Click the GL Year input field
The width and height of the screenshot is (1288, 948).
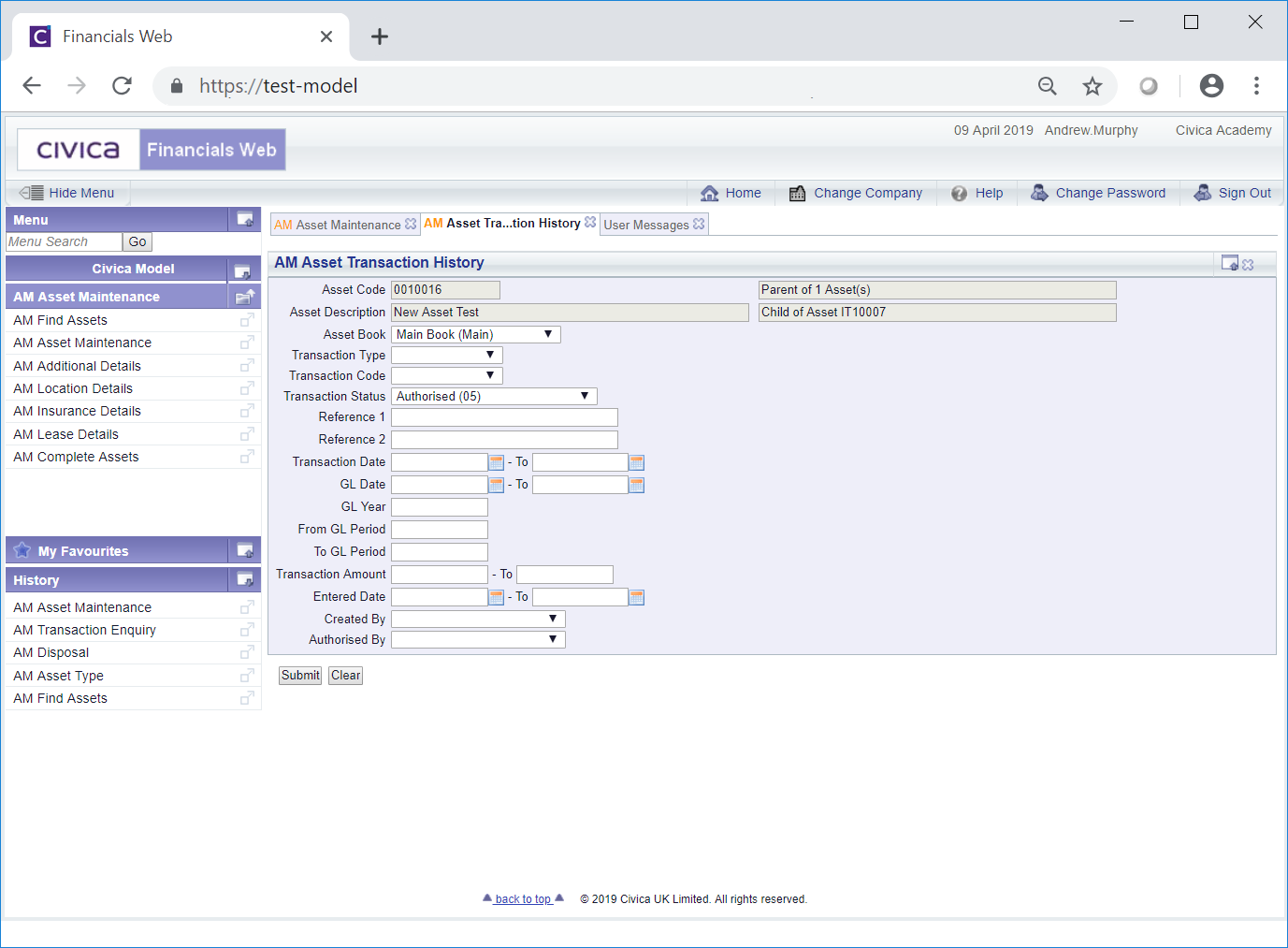(440, 507)
